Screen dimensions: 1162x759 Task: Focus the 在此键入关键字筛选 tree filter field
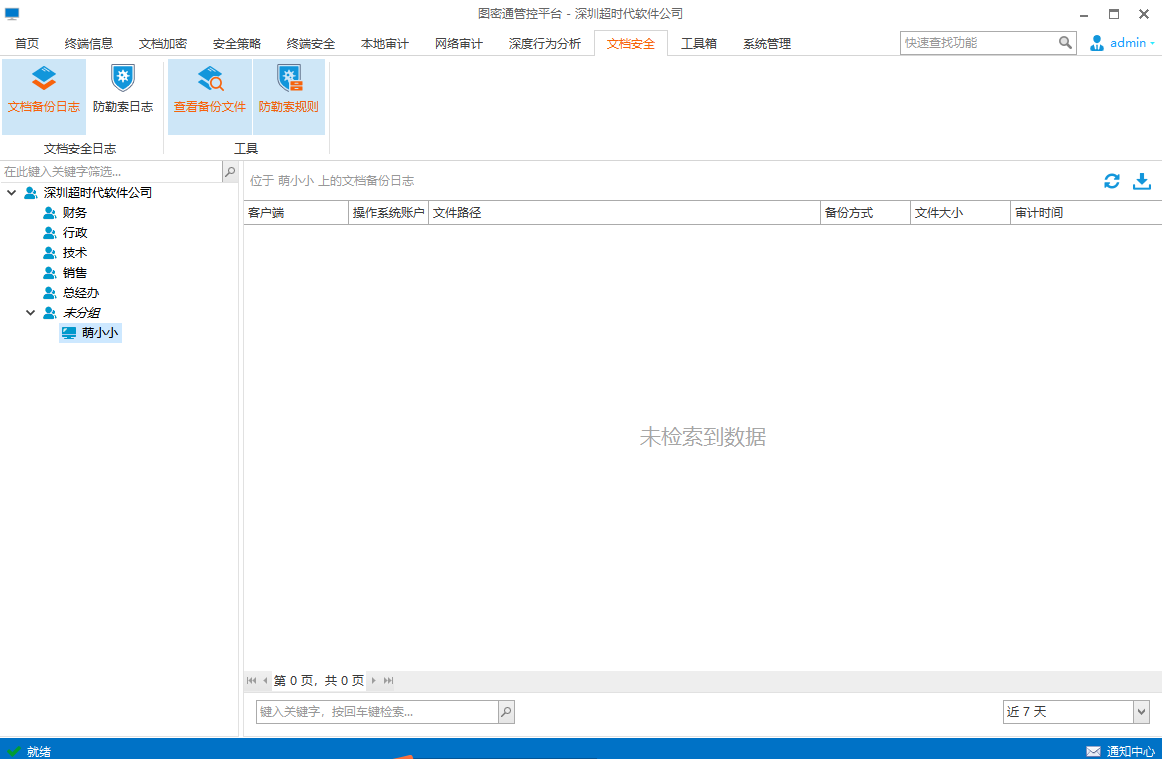[111, 172]
